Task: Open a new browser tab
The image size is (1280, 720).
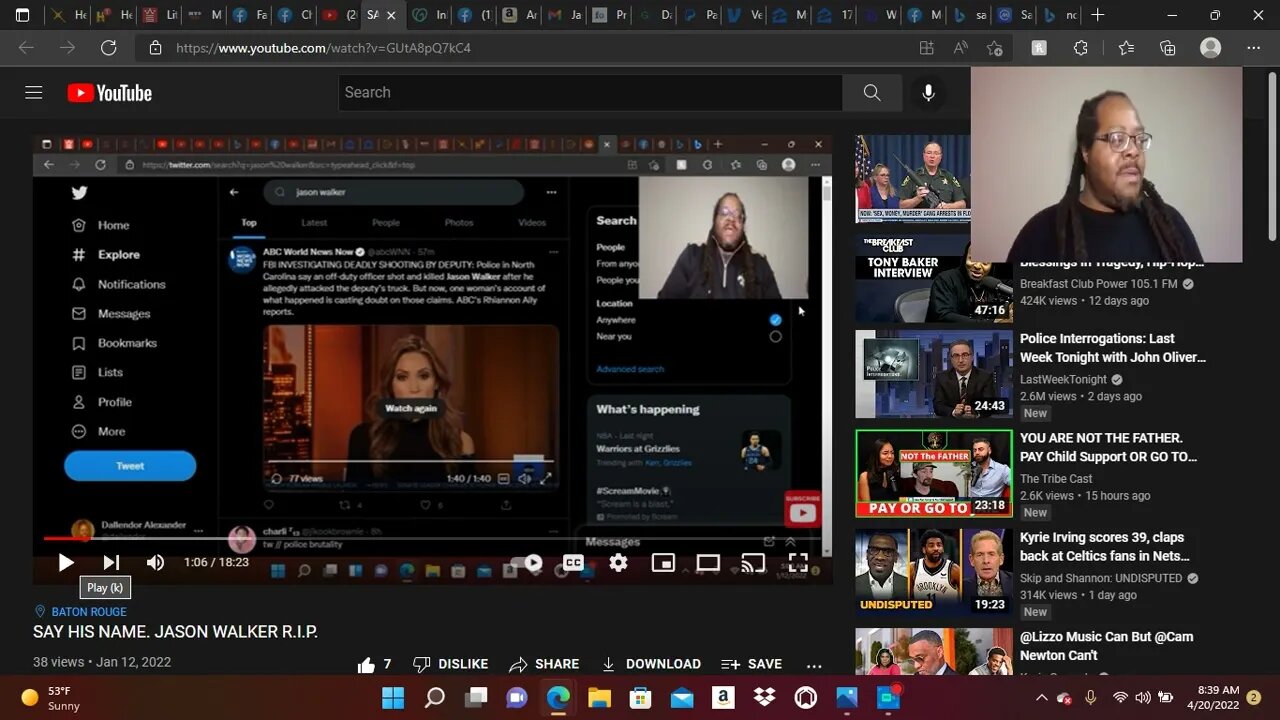Action: [x=1098, y=15]
